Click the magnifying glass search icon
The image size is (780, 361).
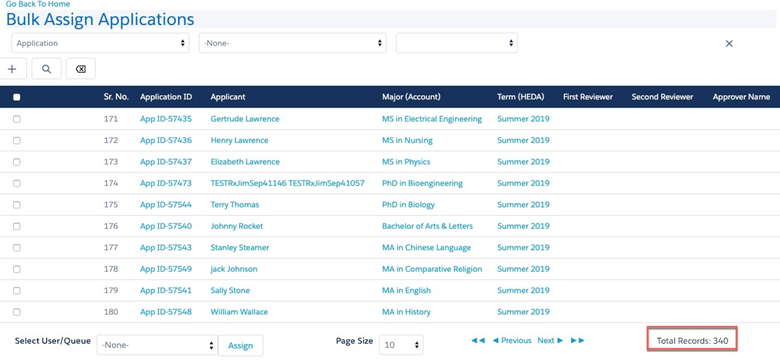click(46, 69)
